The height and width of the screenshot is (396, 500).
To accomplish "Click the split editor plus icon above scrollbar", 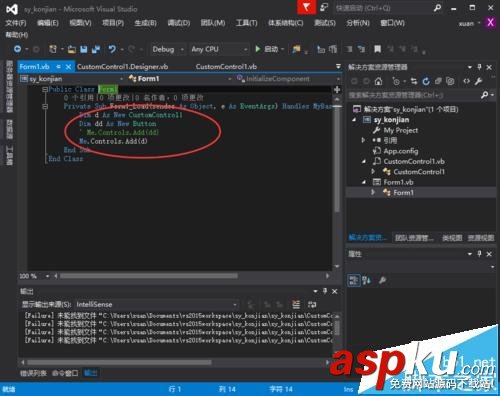I will coord(337,89).
